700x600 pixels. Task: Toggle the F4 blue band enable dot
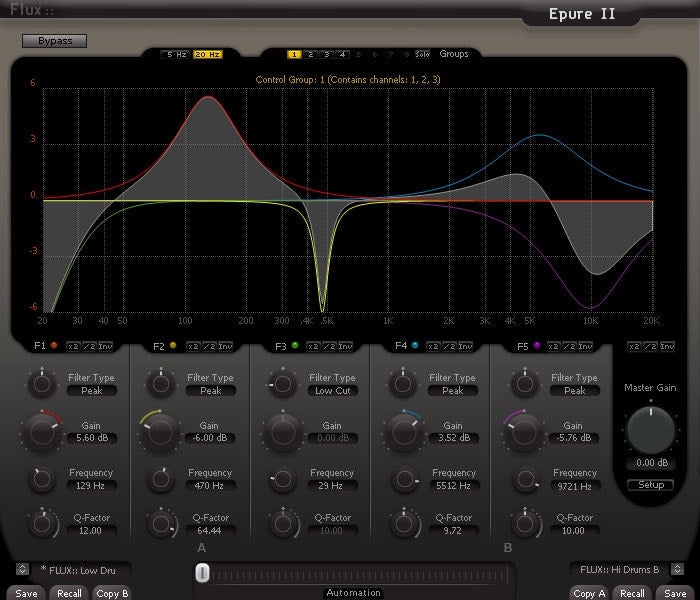coord(415,345)
